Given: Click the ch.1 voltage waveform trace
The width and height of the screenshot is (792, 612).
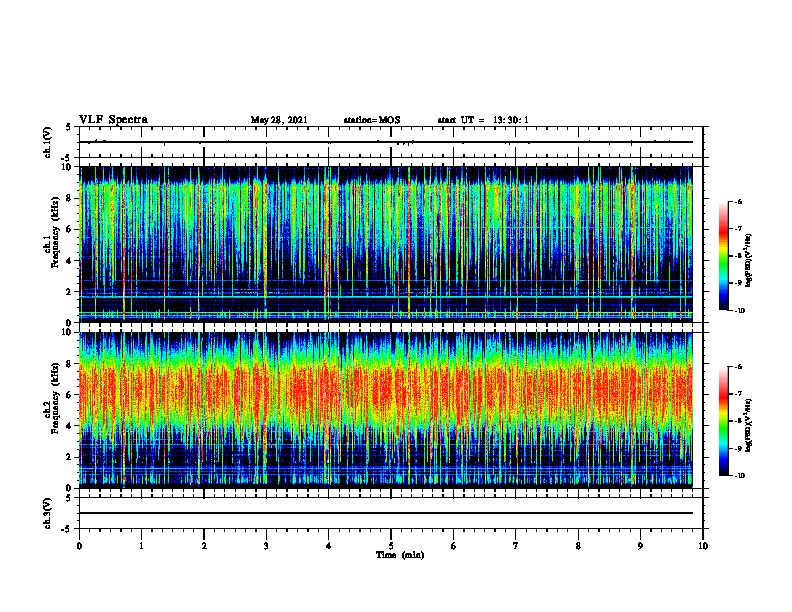Looking at the screenshot, I should (386, 142).
